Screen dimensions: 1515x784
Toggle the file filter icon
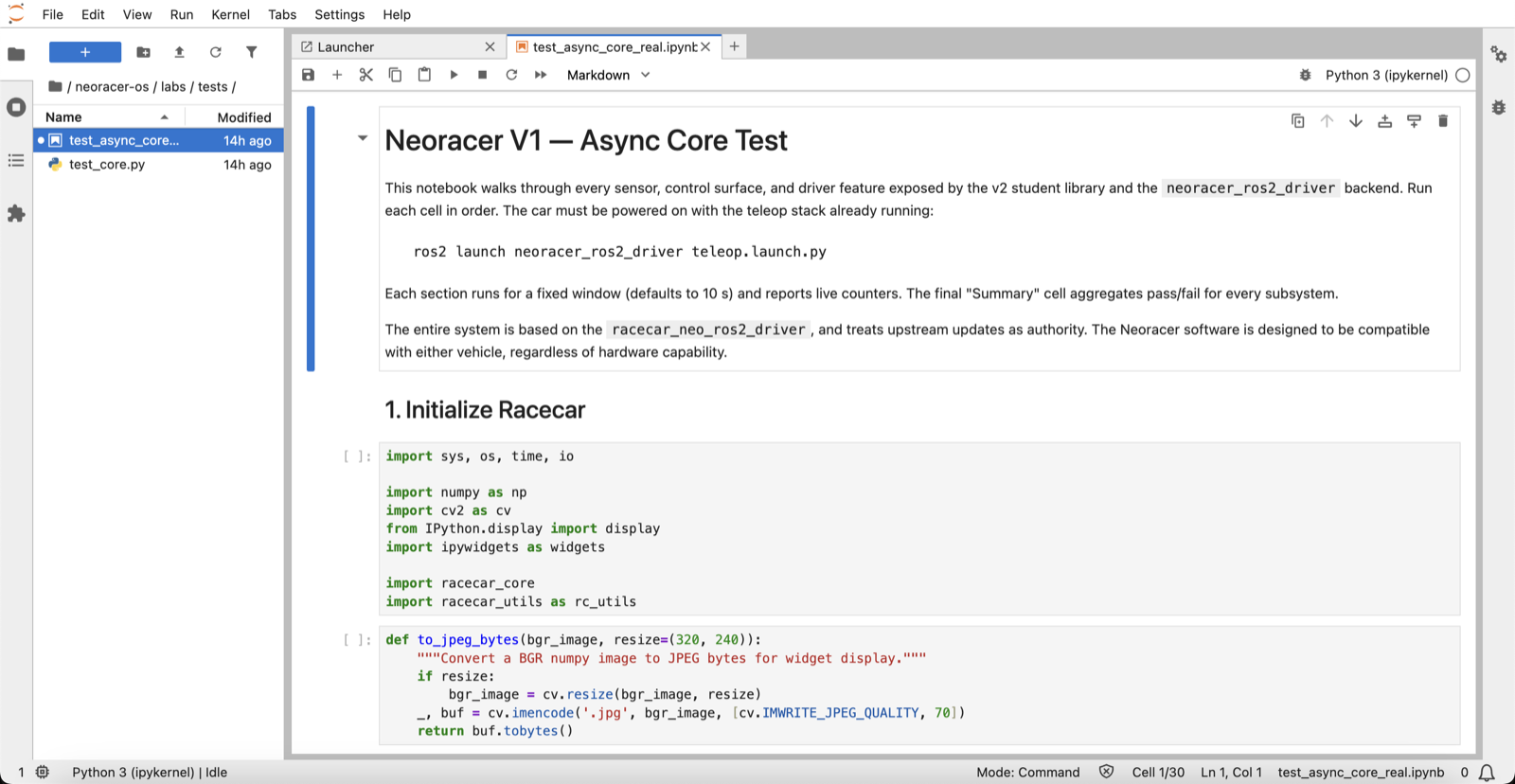click(x=251, y=52)
